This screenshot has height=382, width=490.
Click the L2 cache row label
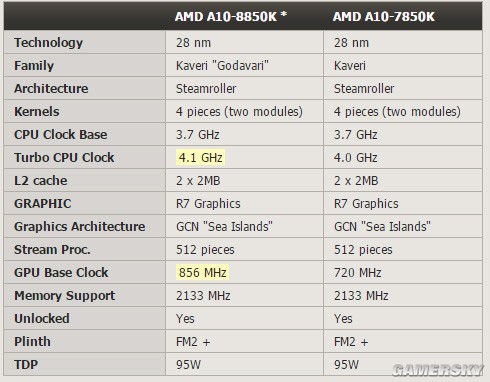[41, 181]
